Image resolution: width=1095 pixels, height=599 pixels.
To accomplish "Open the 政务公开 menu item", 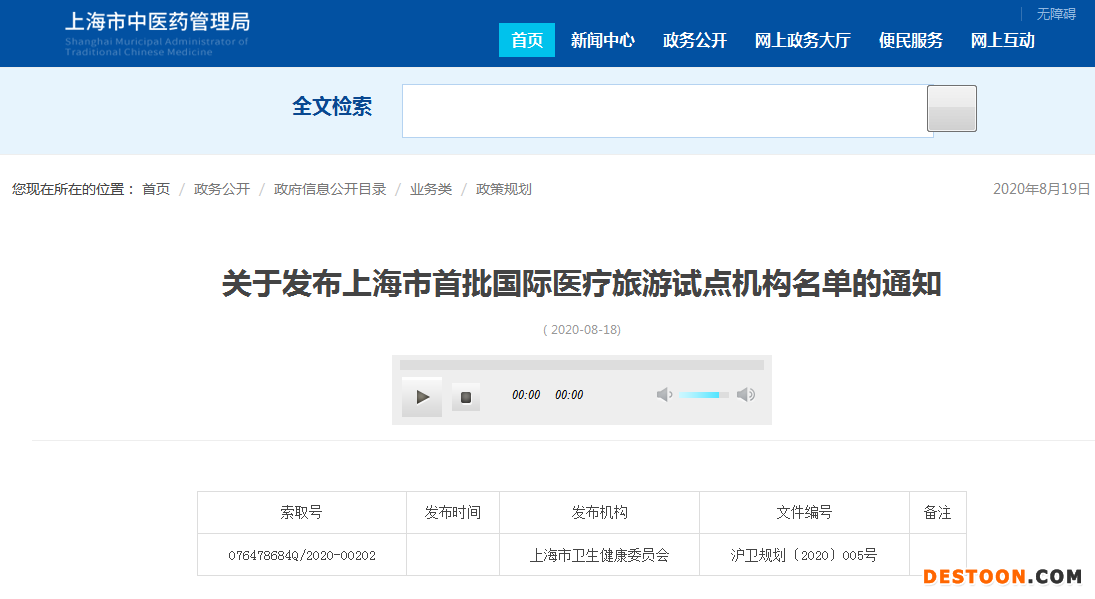I will tap(694, 40).
